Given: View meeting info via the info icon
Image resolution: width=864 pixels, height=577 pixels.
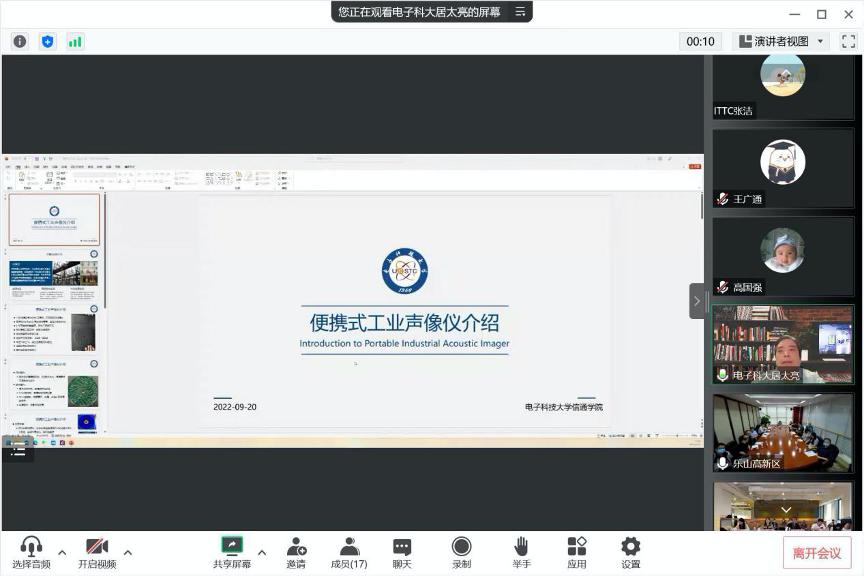Looking at the screenshot, I should 20,42.
